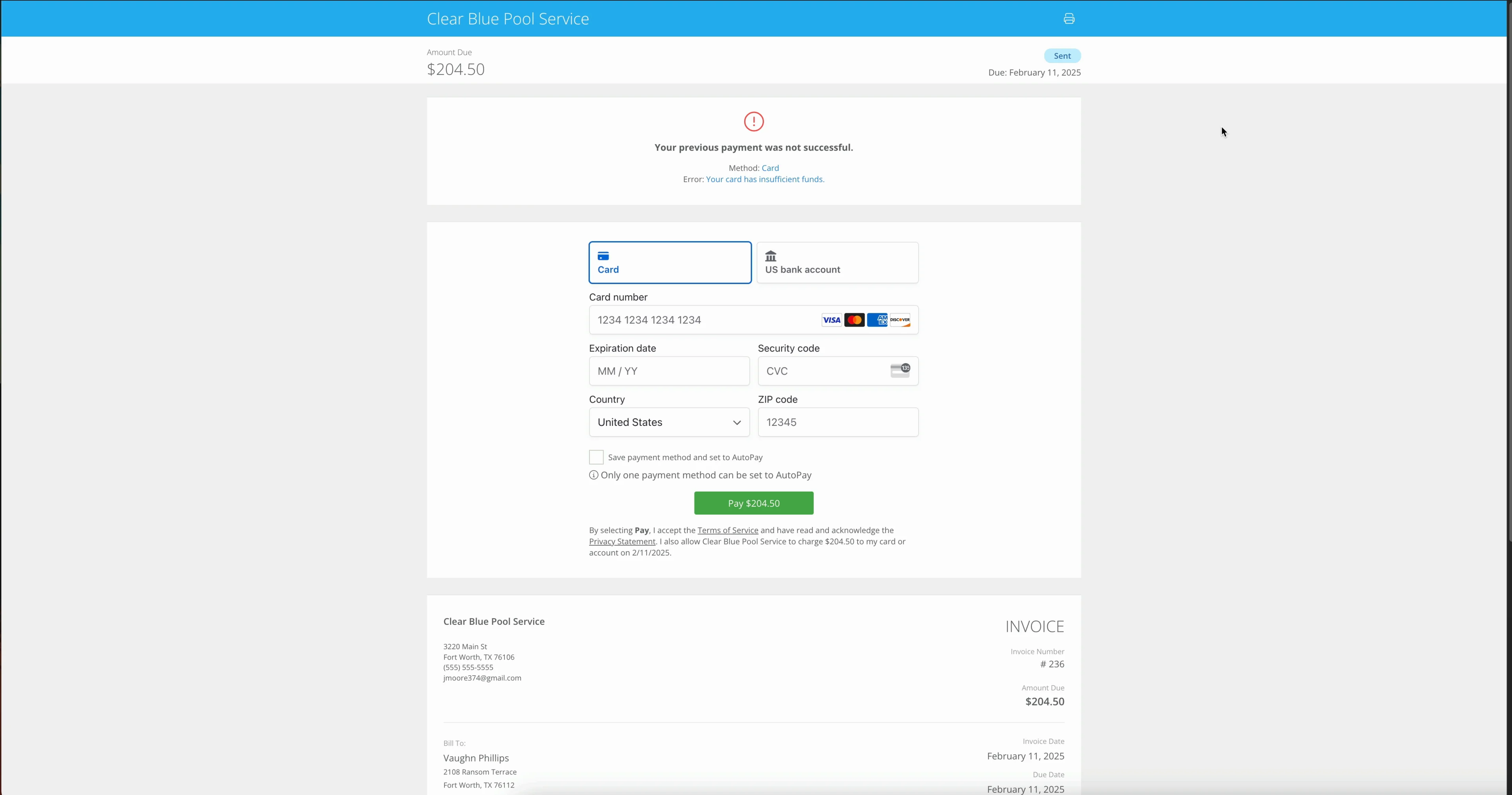Open the Privacy Statement link
This screenshot has width=1512, height=795.
pyautogui.click(x=622, y=541)
